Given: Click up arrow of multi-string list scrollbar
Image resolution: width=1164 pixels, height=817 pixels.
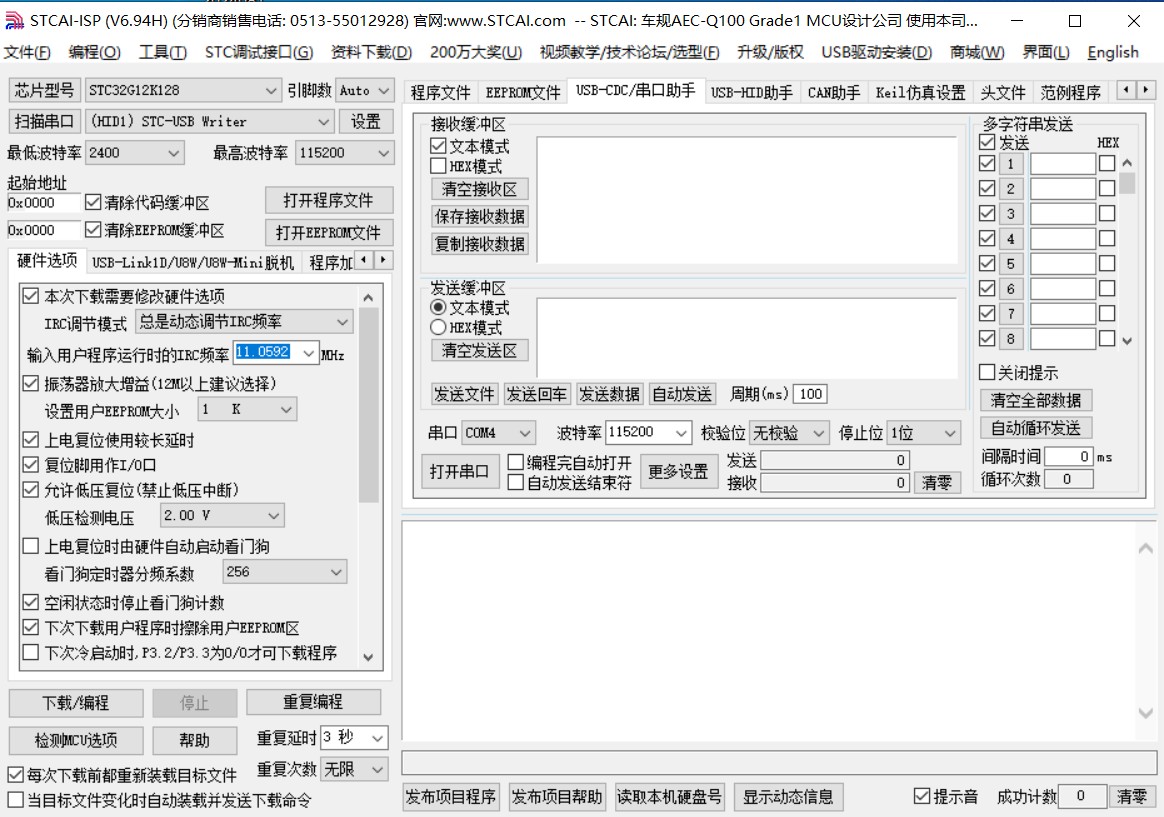Looking at the screenshot, I should pyautogui.click(x=1127, y=163).
